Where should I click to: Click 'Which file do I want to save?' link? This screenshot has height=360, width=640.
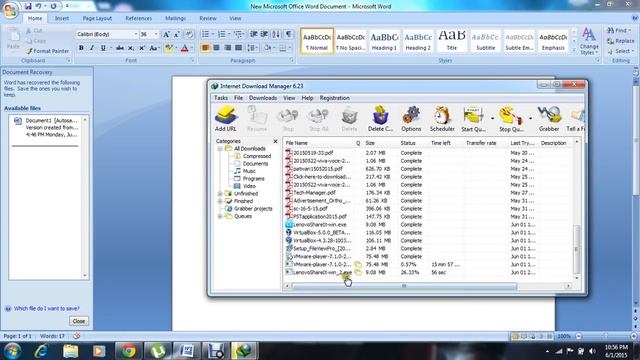click(47, 309)
